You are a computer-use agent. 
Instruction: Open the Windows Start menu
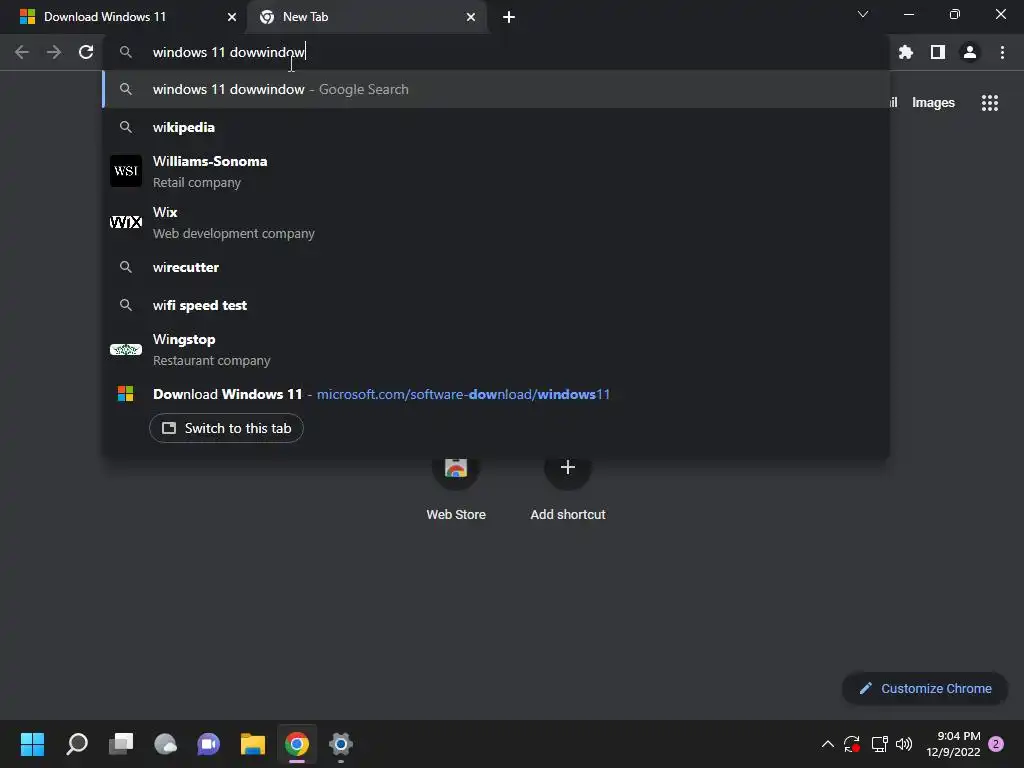click(32, 744)
